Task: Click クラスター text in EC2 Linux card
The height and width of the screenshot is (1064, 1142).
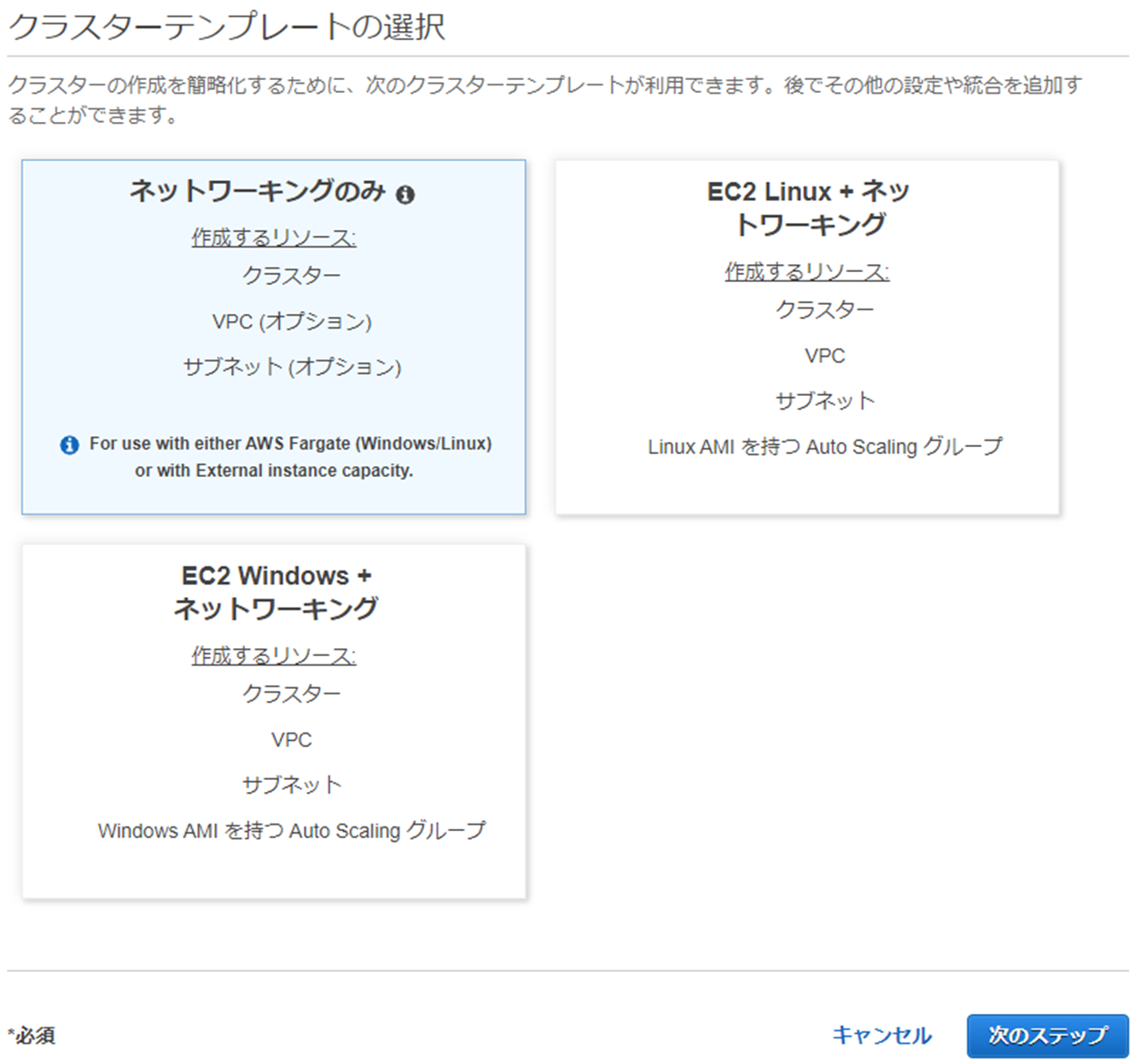Action: (x=825, y=309)
